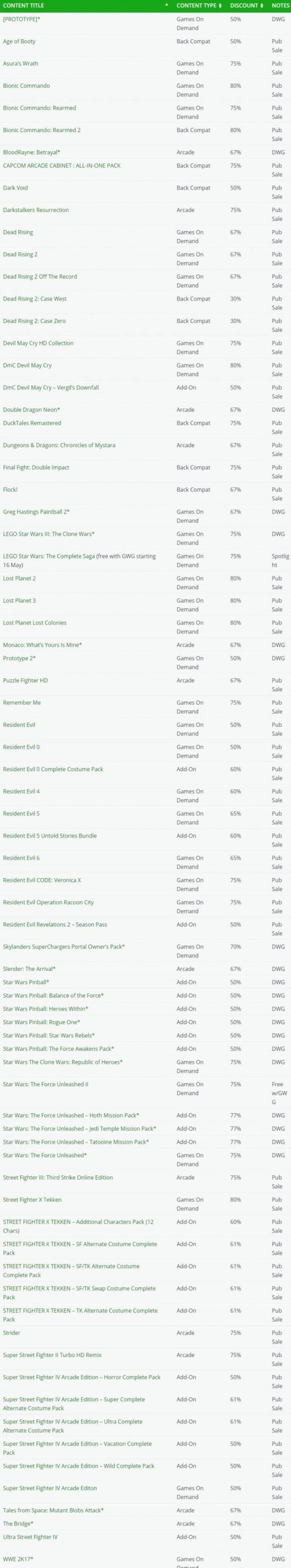Select the Bionic Commando: Rearmed 2 row title
Viewport: 291px width, 1568px height.
tap(41, 130)
